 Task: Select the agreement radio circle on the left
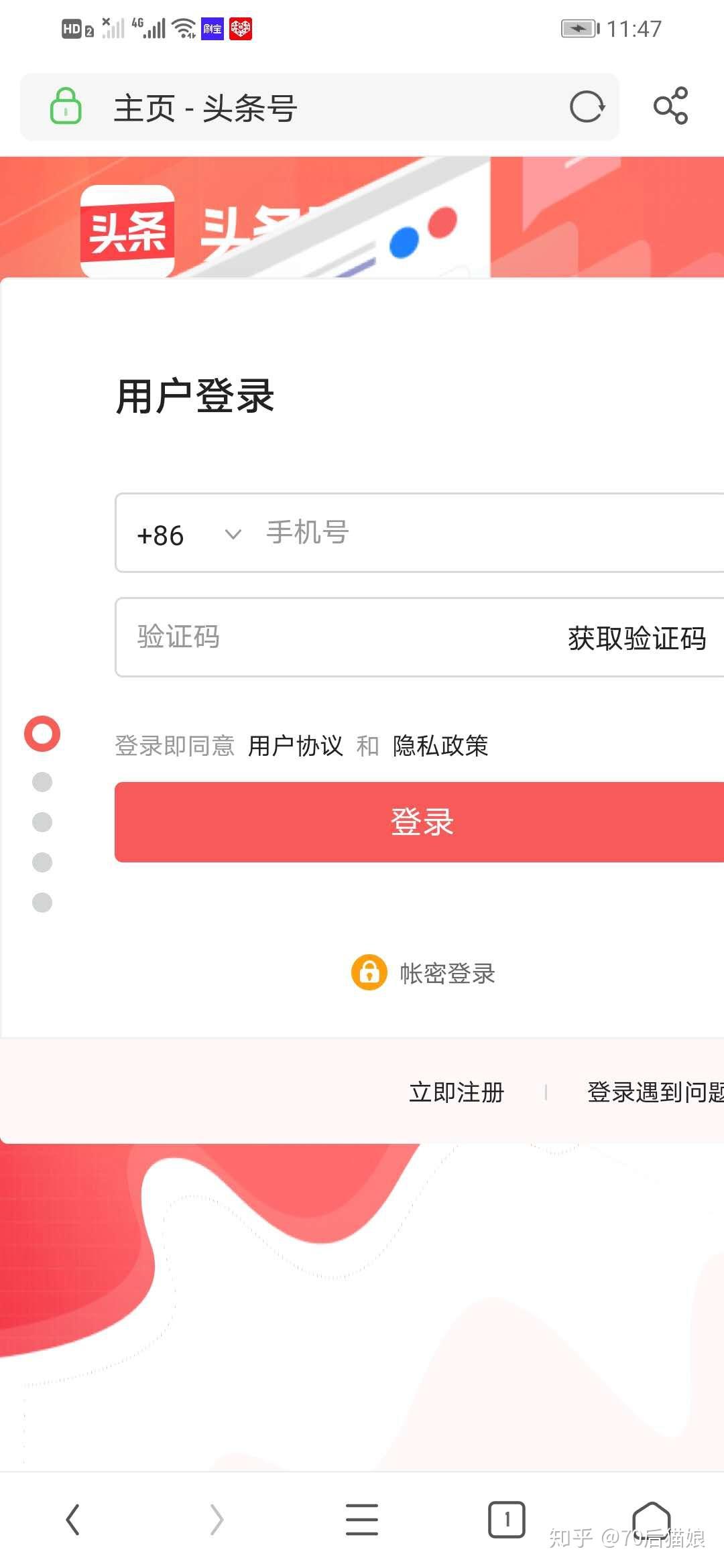click(42, 734)
